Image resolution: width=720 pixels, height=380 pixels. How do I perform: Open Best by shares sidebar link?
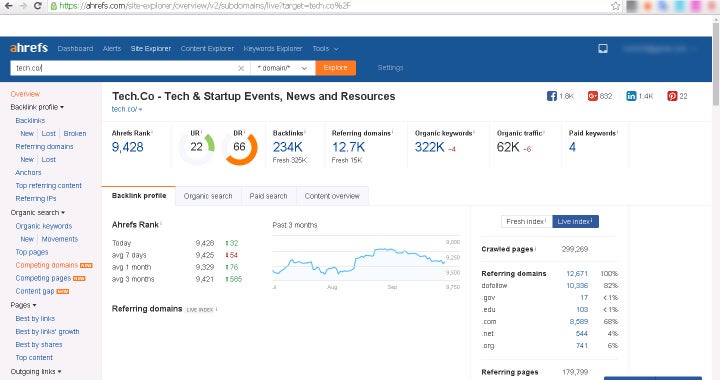[x=39, y=345]
